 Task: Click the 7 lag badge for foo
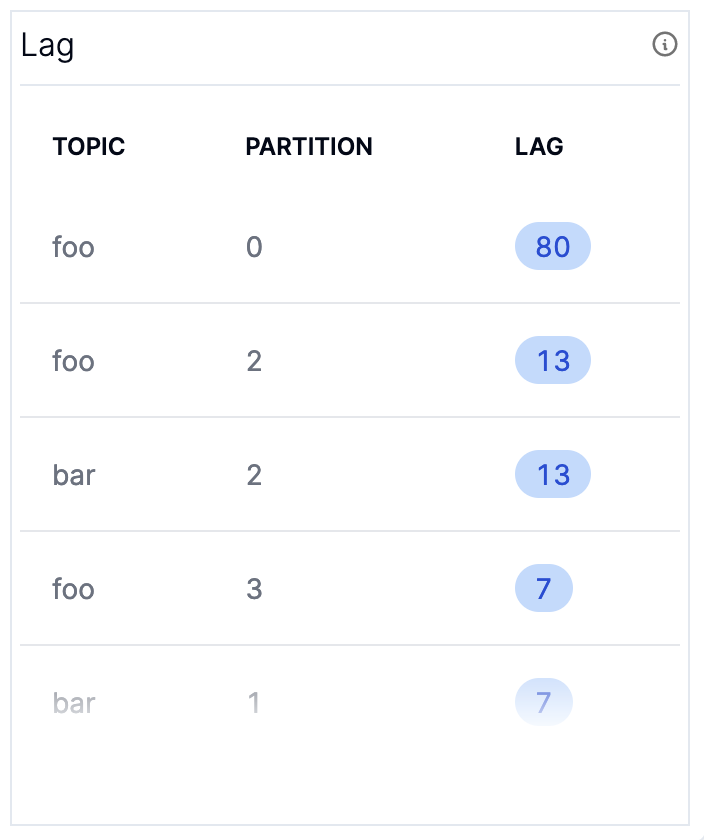[x=544, y=589]
